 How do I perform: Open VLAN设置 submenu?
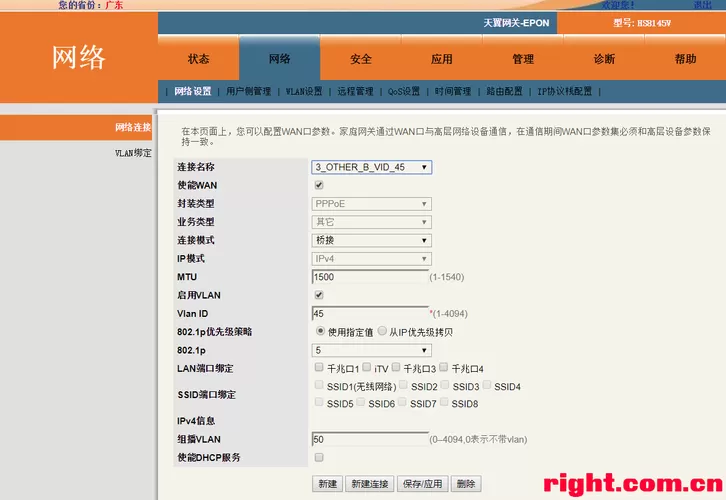(304, 91)
